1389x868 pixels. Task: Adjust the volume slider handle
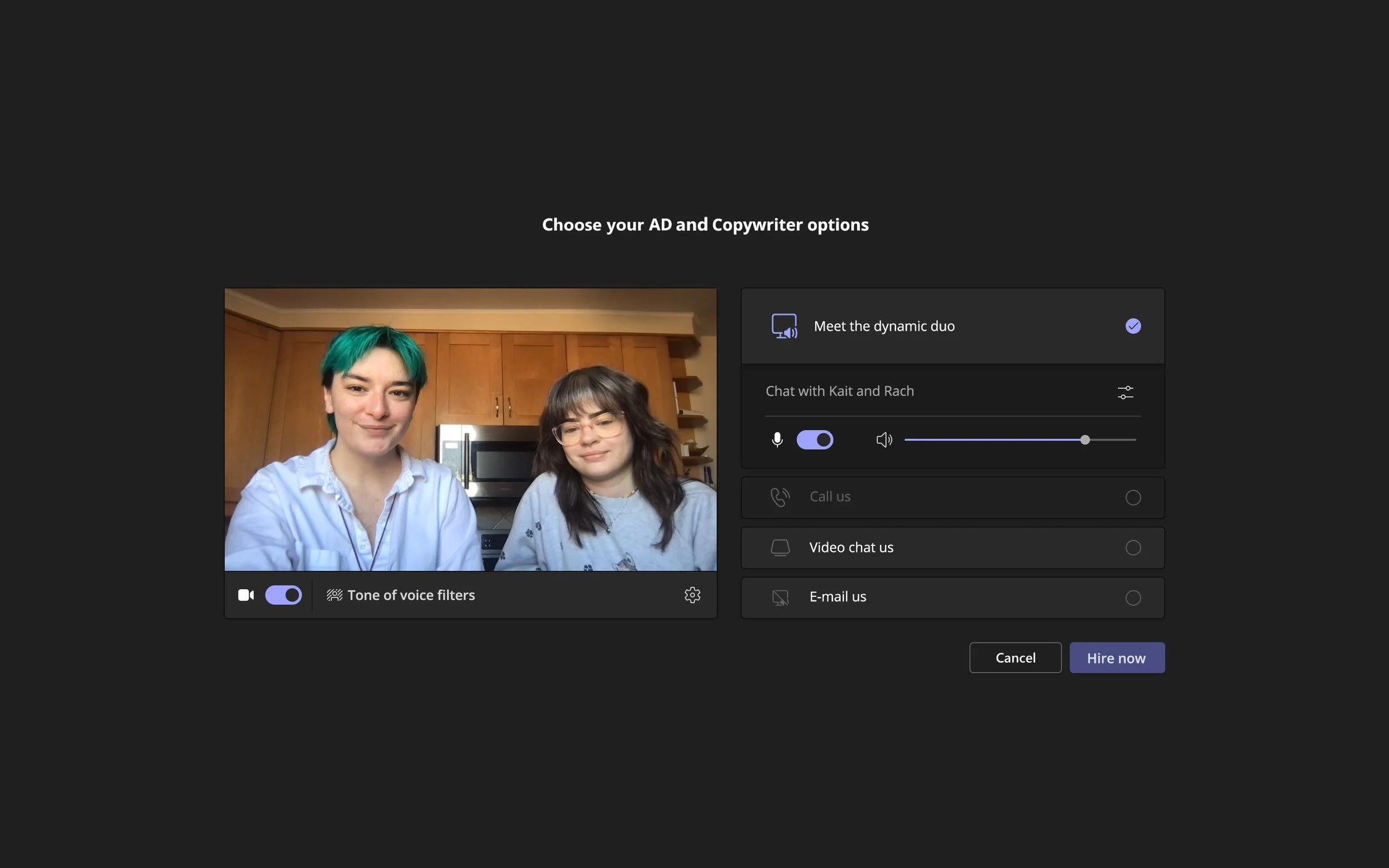coord(1085,440)
